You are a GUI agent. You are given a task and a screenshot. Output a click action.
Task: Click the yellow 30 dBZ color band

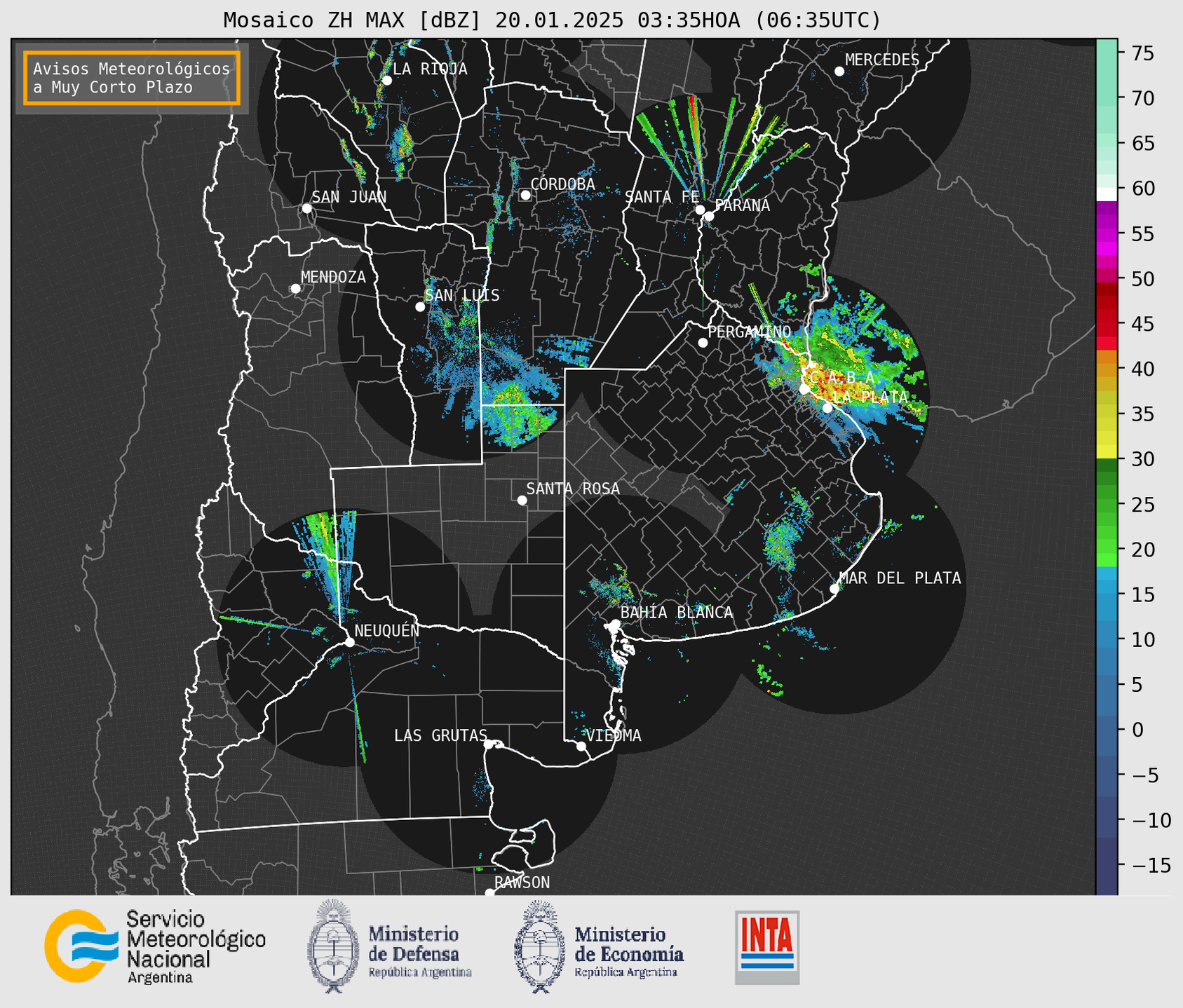[1107, 451]
